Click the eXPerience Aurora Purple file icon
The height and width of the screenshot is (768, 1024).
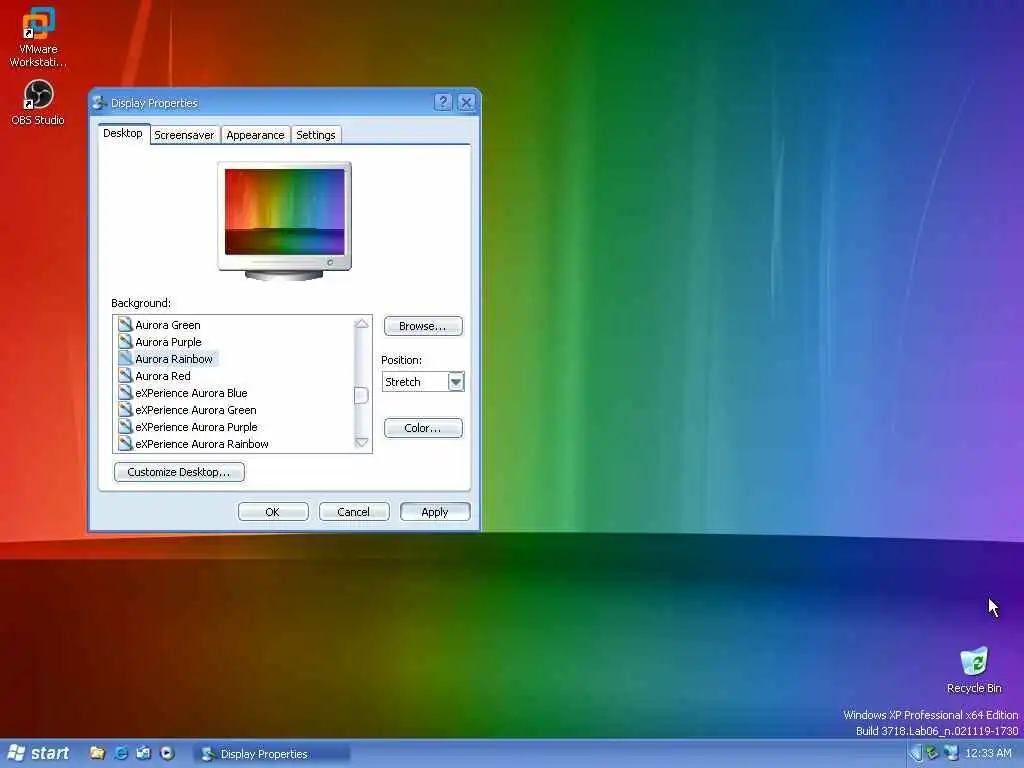click(125, 426)
